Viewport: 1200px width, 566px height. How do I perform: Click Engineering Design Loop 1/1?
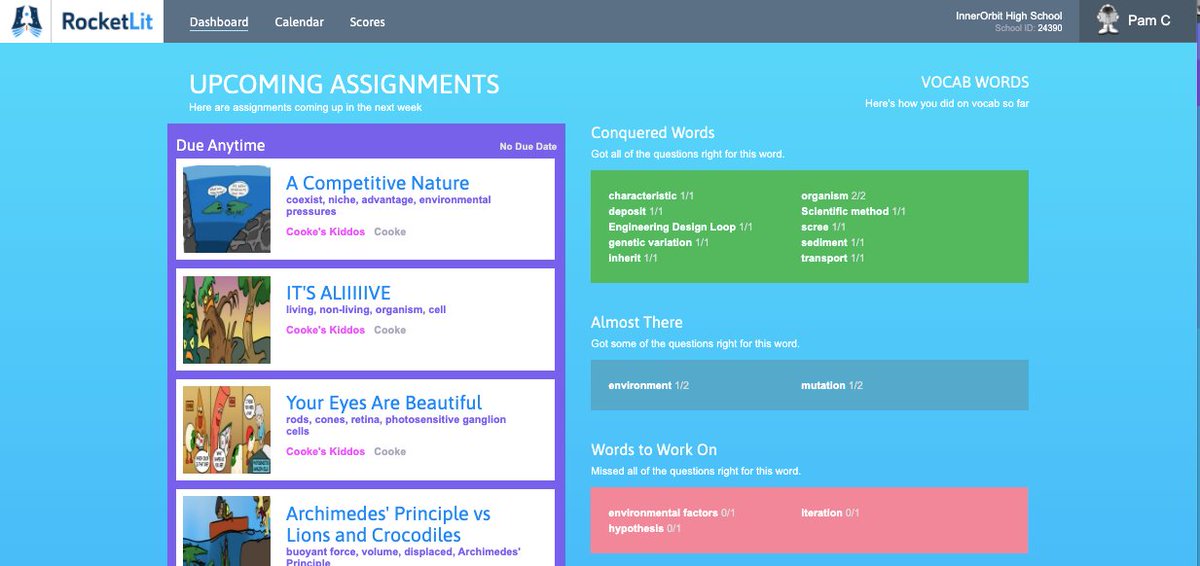[x=680, y=227]
